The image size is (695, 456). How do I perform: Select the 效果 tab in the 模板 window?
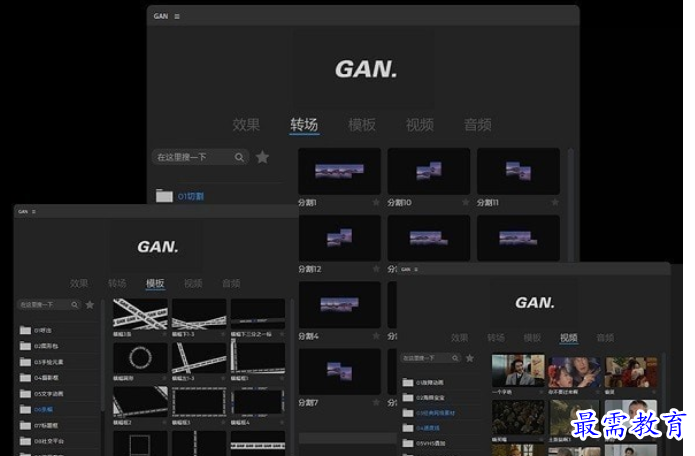(x=79, y=283)
